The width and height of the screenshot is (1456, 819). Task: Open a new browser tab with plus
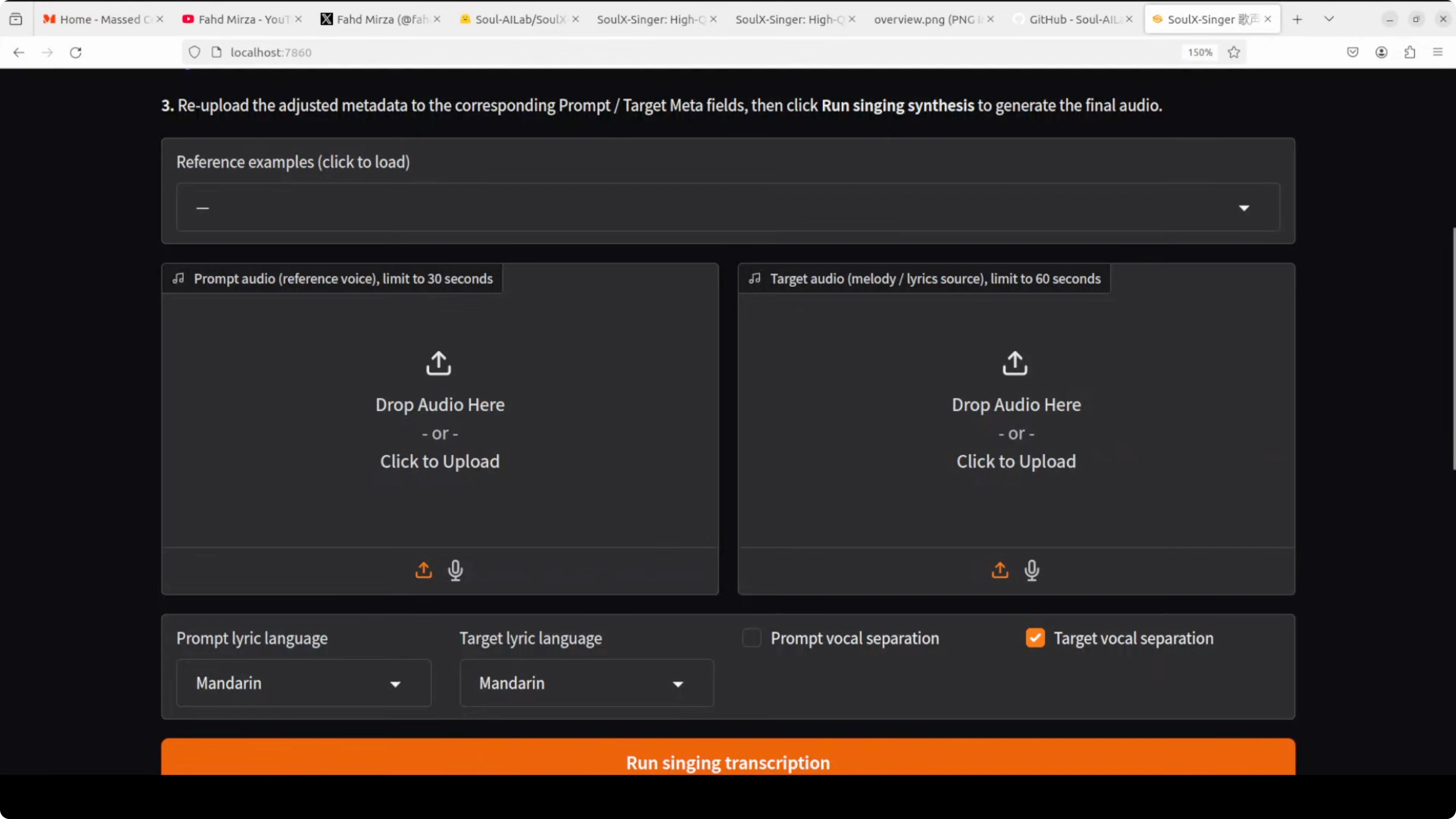coord(1297,19)
